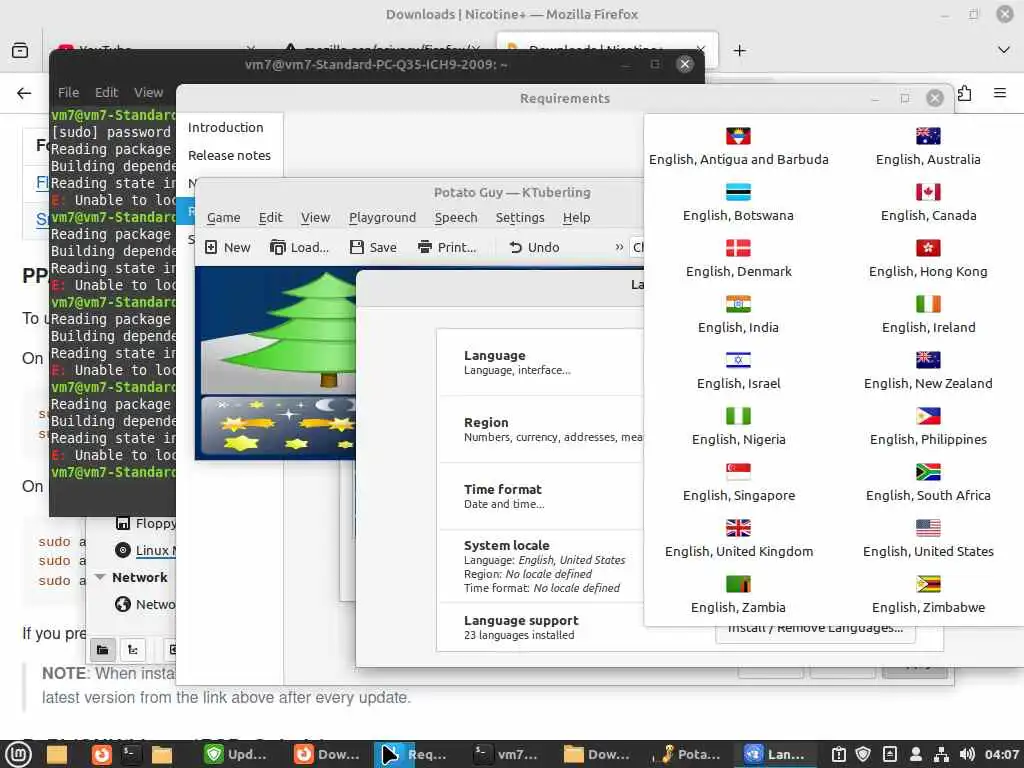This screenshot has width=1024, height=768.
Task: Choose the English, United States flag
Action: pyautogui.click(x=928, y=528)
